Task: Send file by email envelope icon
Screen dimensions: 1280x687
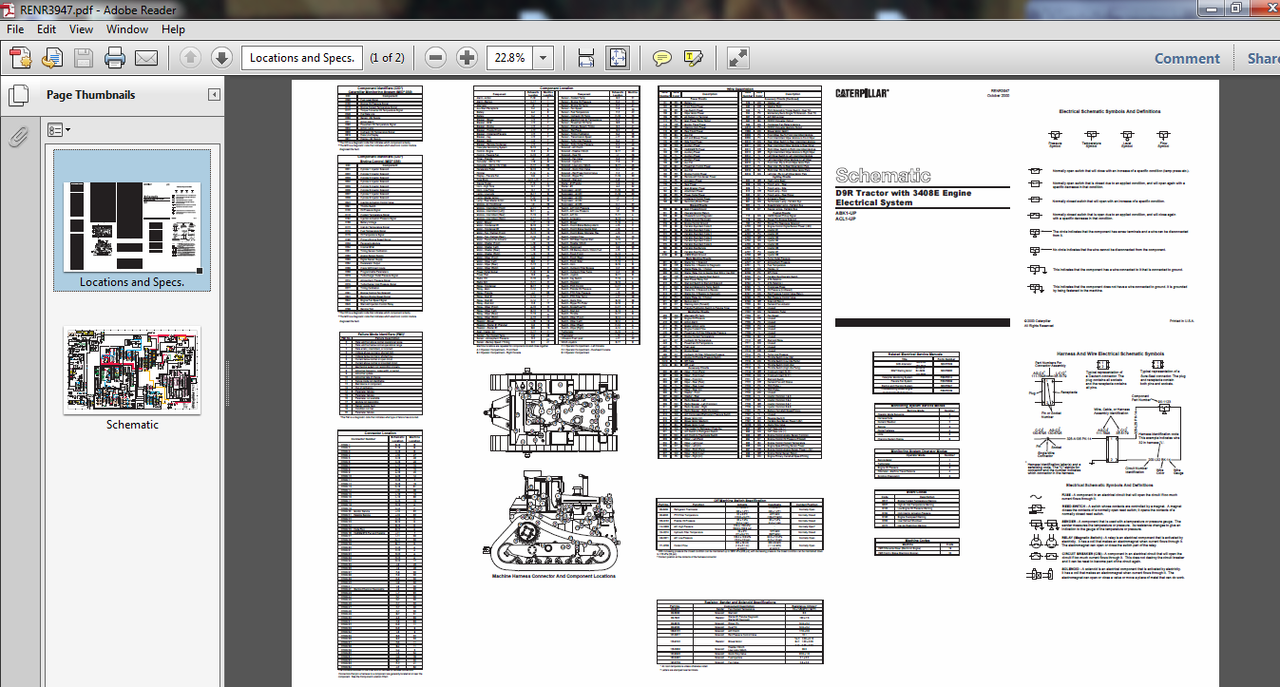Action: pos(146,58)
